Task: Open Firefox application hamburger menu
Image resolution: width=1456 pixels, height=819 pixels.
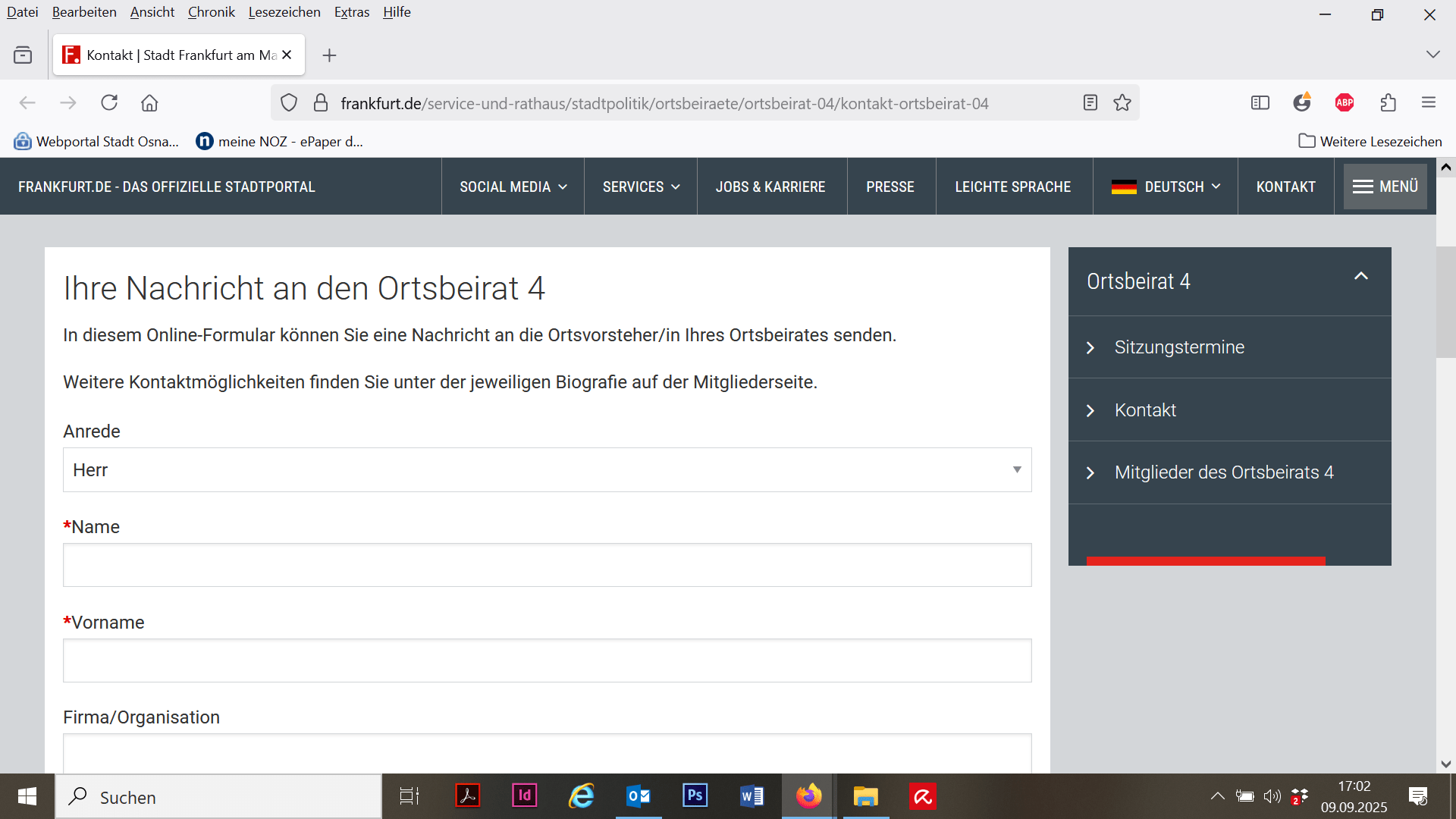Action: (1429, 103)
